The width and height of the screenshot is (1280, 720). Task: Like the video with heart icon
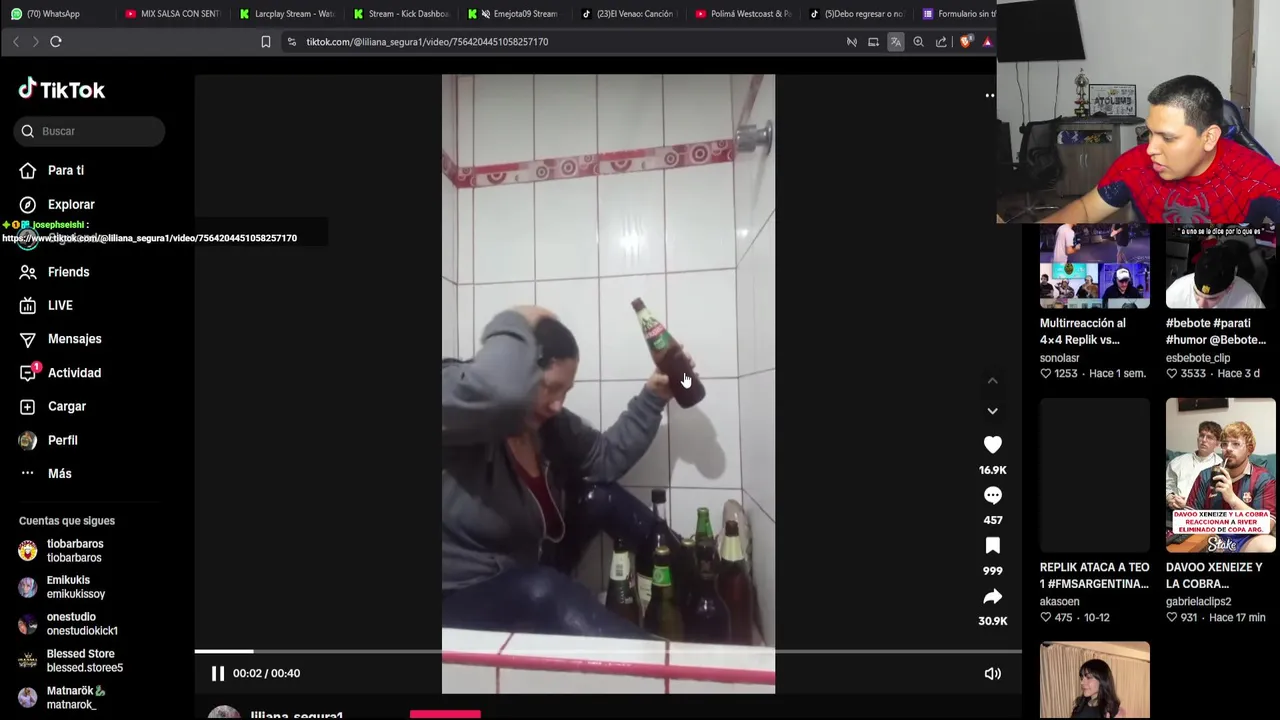point(992,445)
